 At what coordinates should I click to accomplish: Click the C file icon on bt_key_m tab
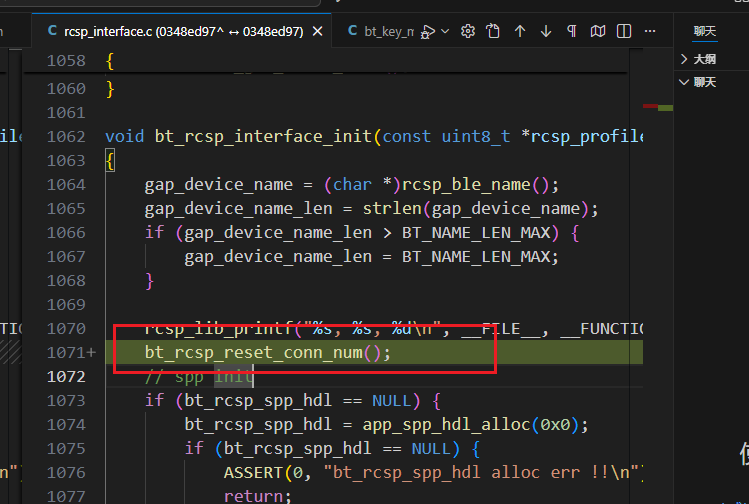[353, 31]
